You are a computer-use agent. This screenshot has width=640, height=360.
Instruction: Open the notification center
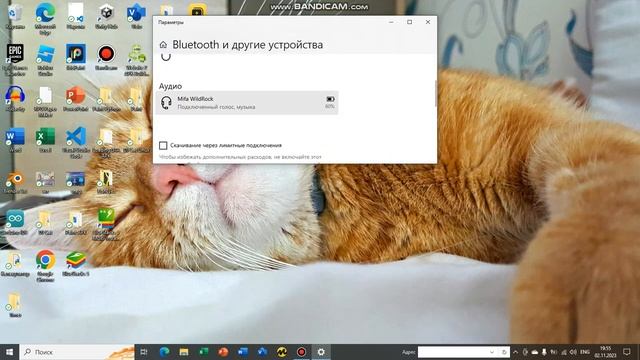627,352
